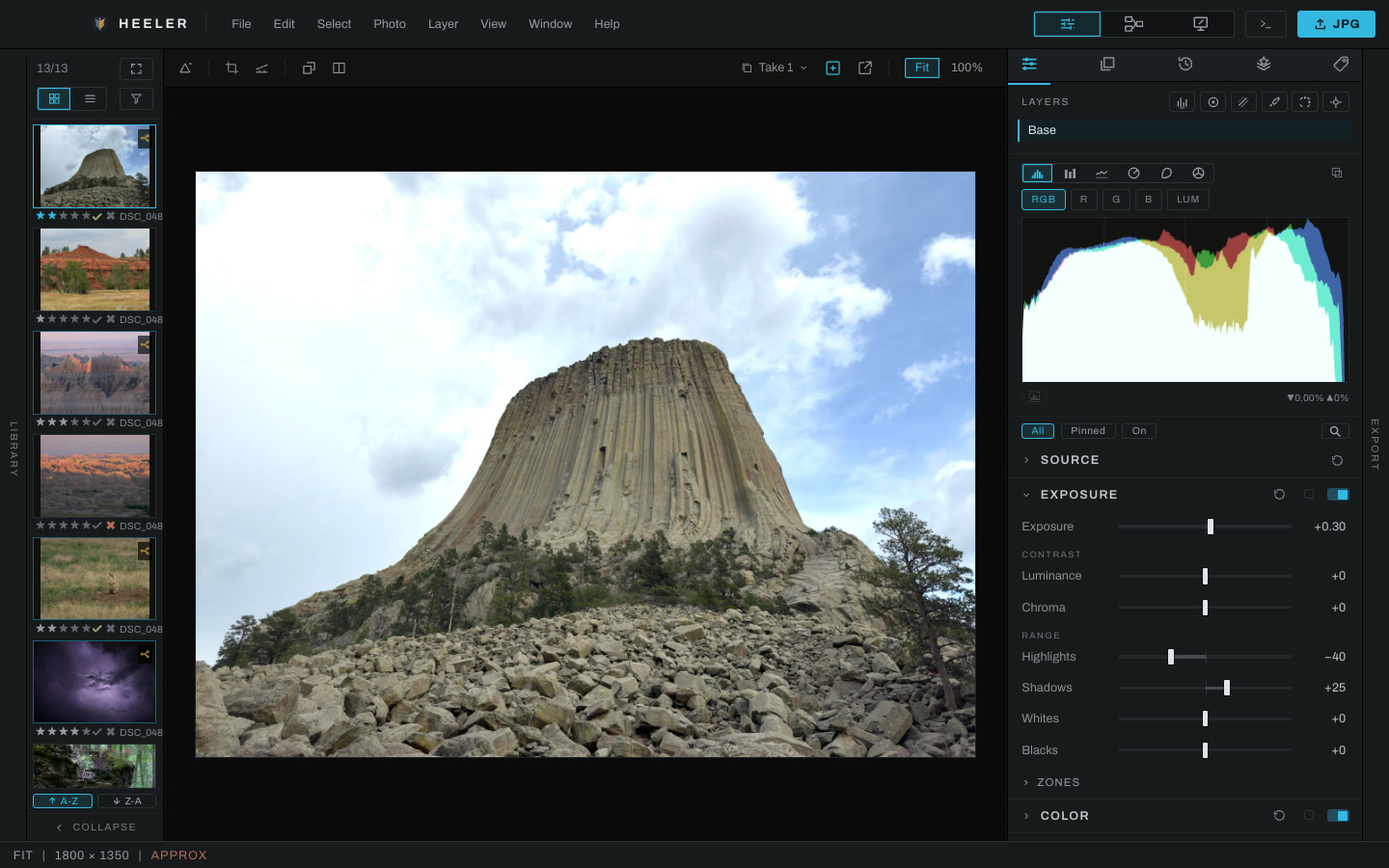Toggle the Exposure module on/off switch

1338,495
